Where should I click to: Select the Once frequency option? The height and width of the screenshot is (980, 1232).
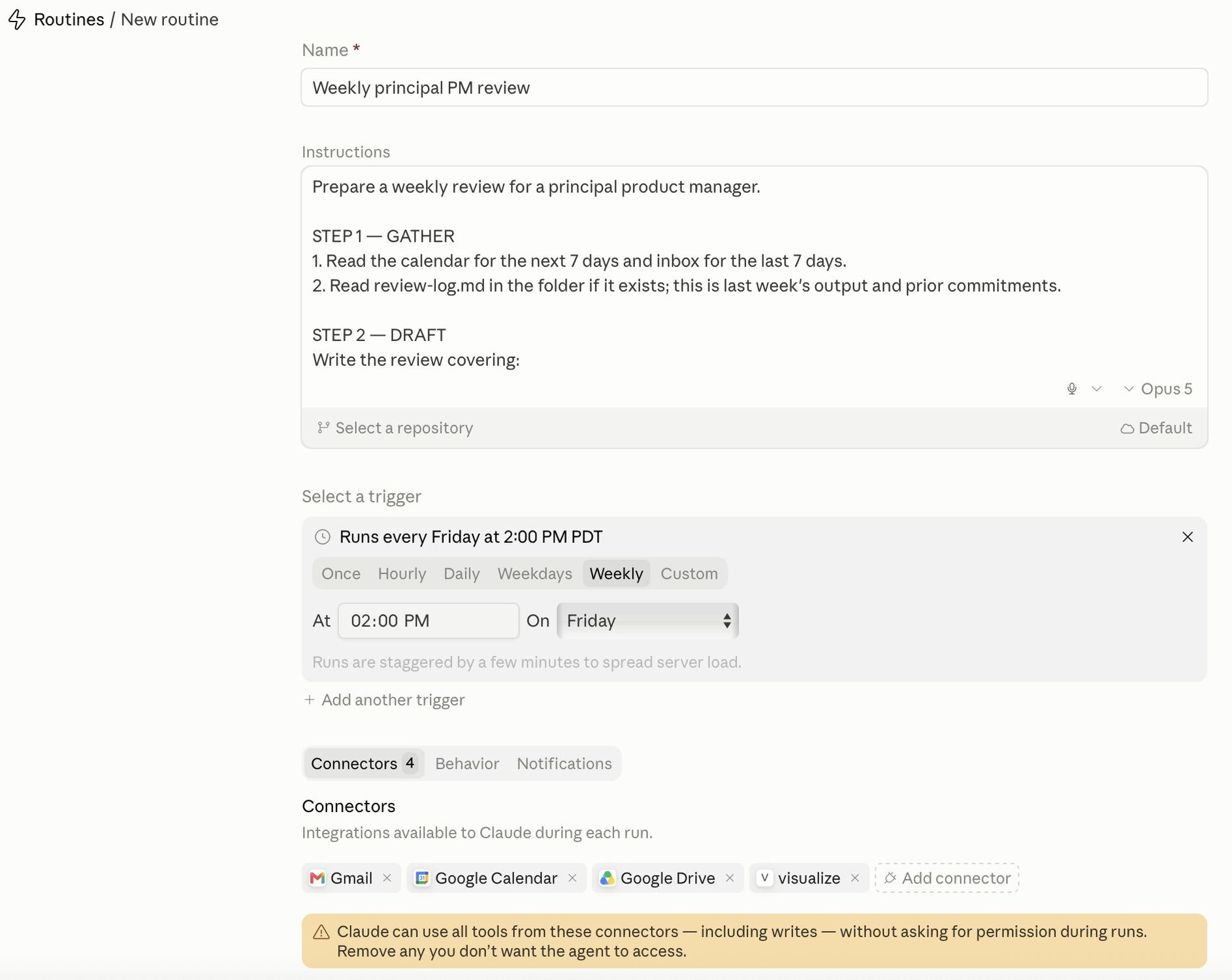341,574
